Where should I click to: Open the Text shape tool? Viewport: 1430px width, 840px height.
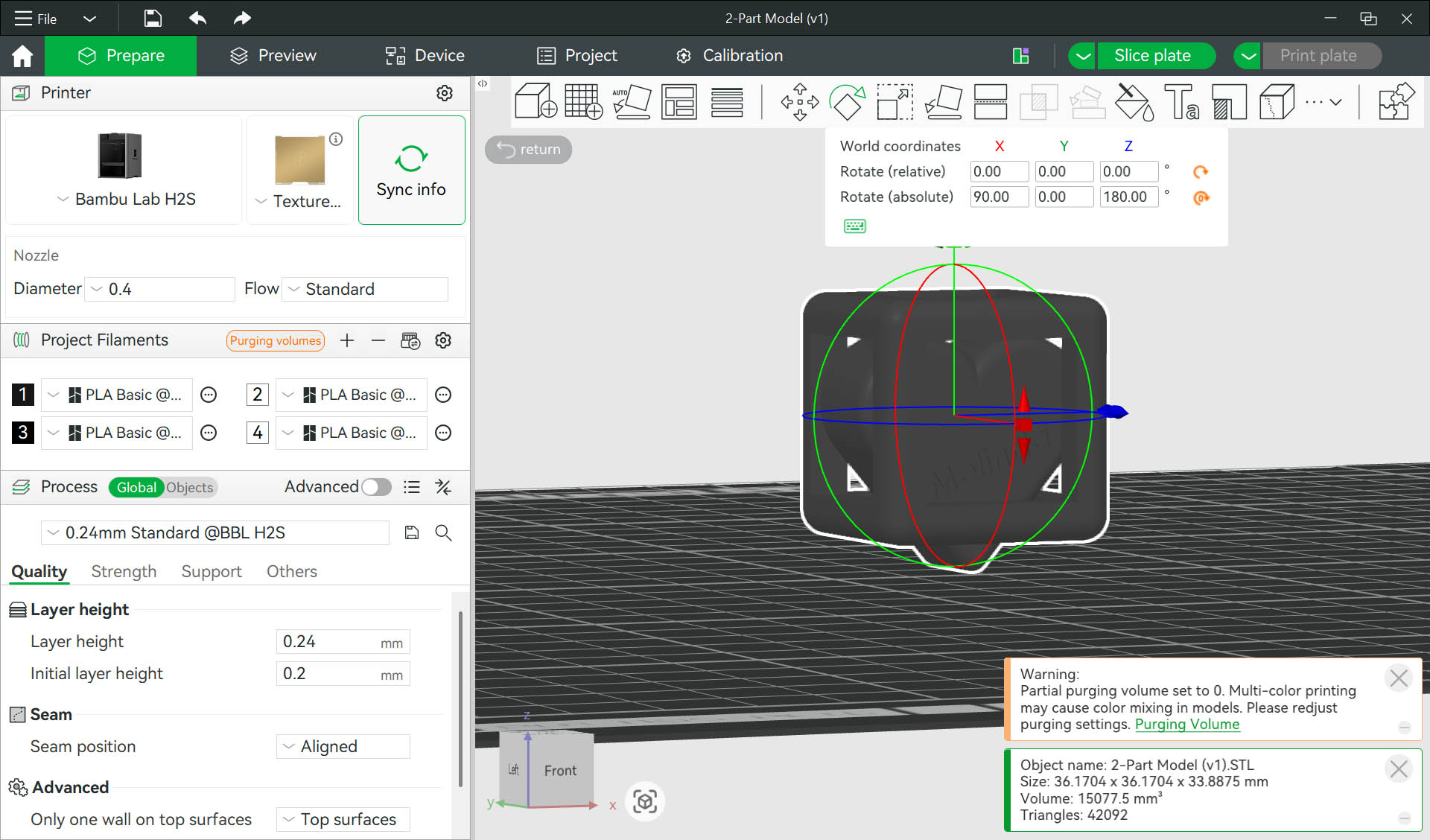1181,101
